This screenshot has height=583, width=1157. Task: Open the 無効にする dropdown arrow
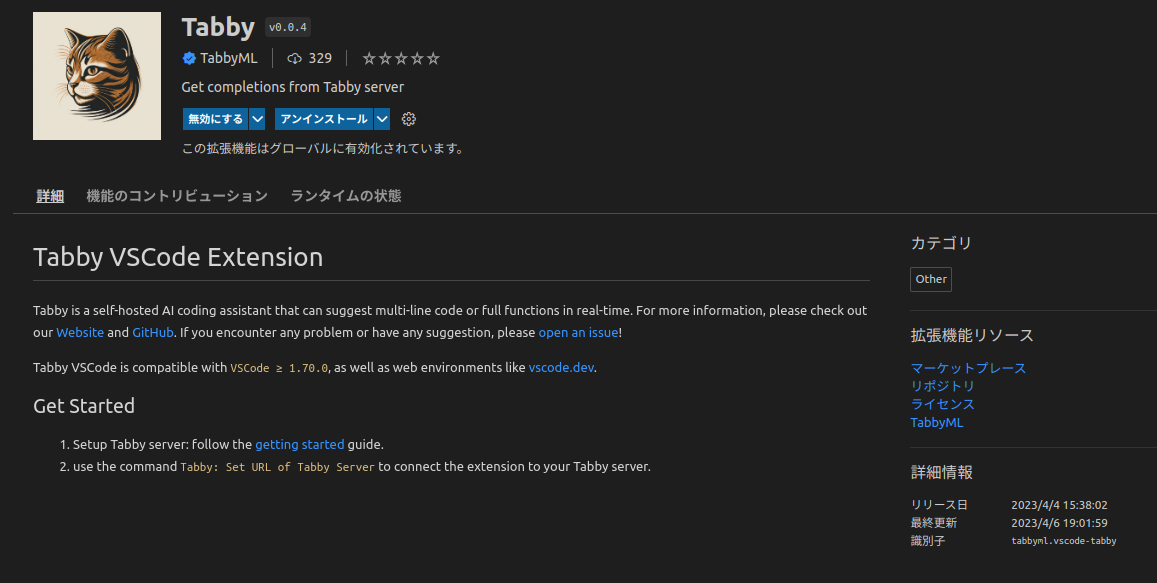tap(258, 118)
